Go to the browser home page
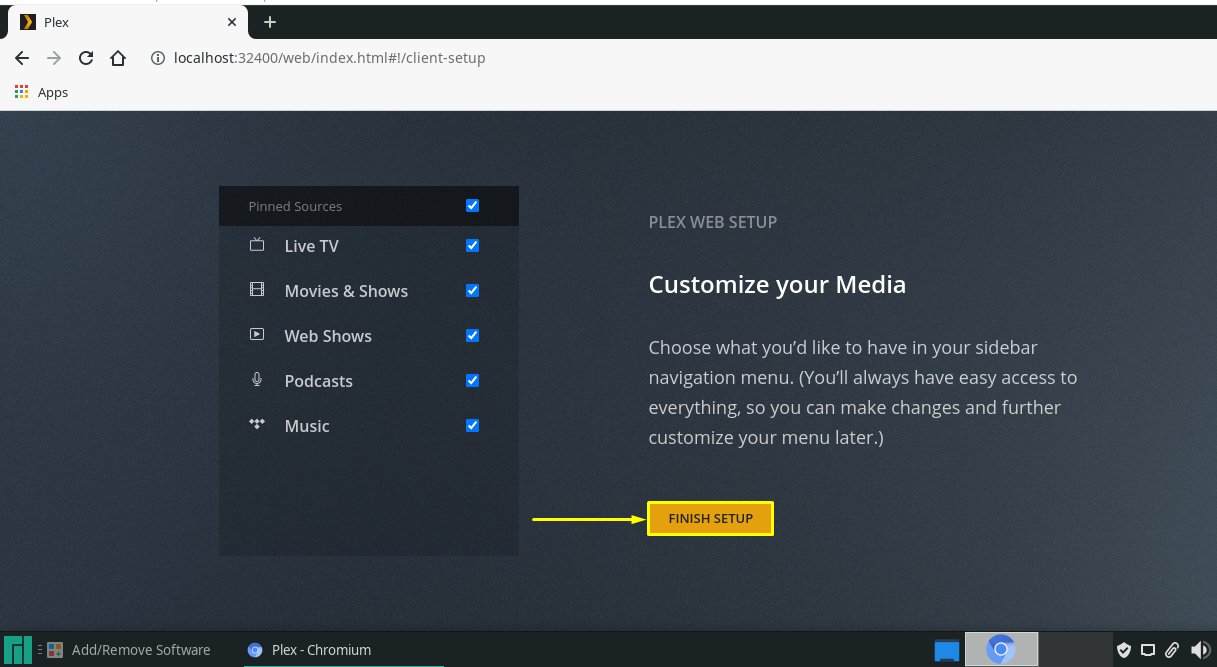The width and height of the screenshot is (1217, 667). (118, 58)
